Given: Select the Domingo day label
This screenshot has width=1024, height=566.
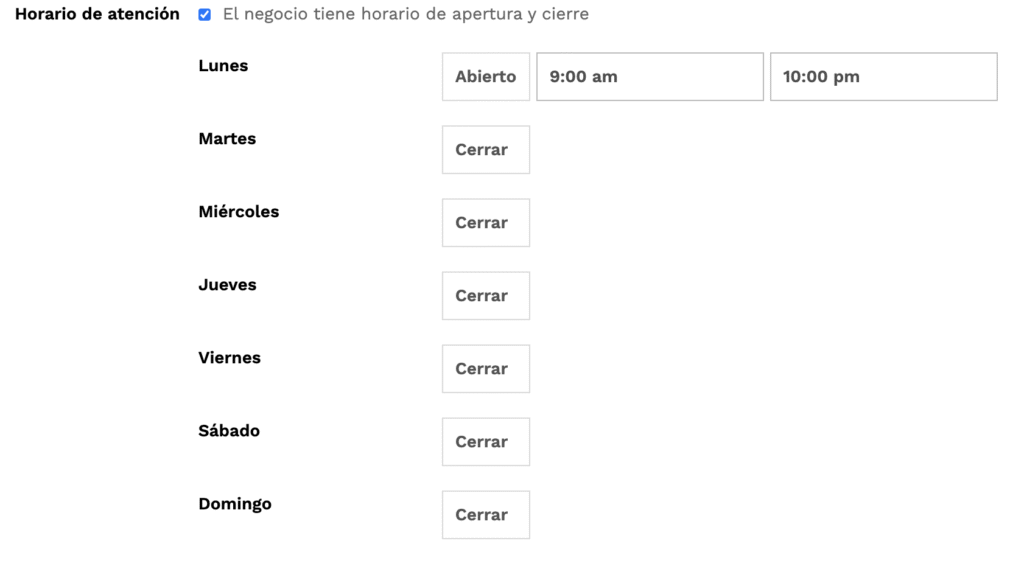Looking at the screenshot, I should (235, 504).
